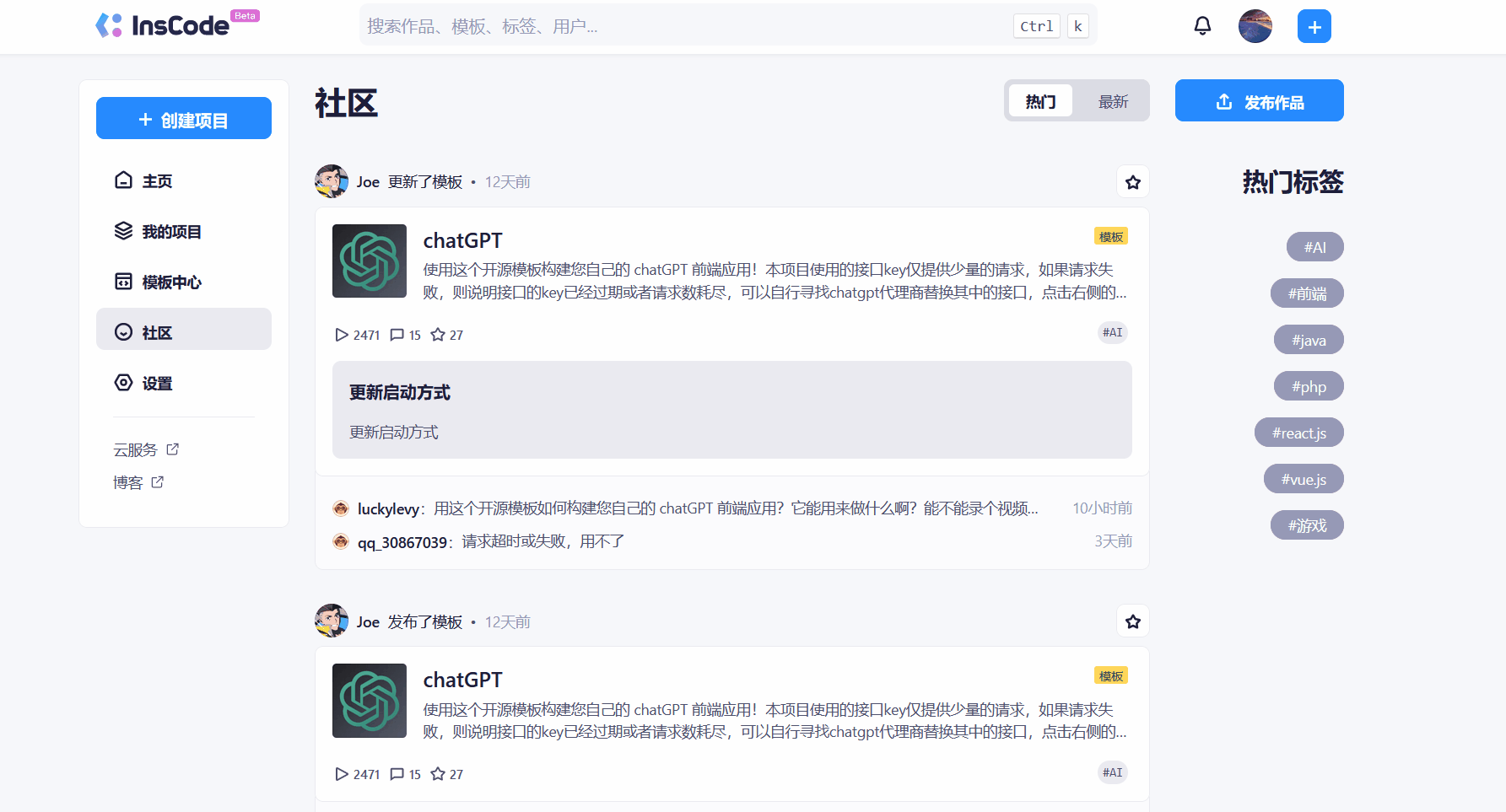Screen dimensions: 1506x812
Task: Click the comment icon on second card
Action: [x=397, y=774]
